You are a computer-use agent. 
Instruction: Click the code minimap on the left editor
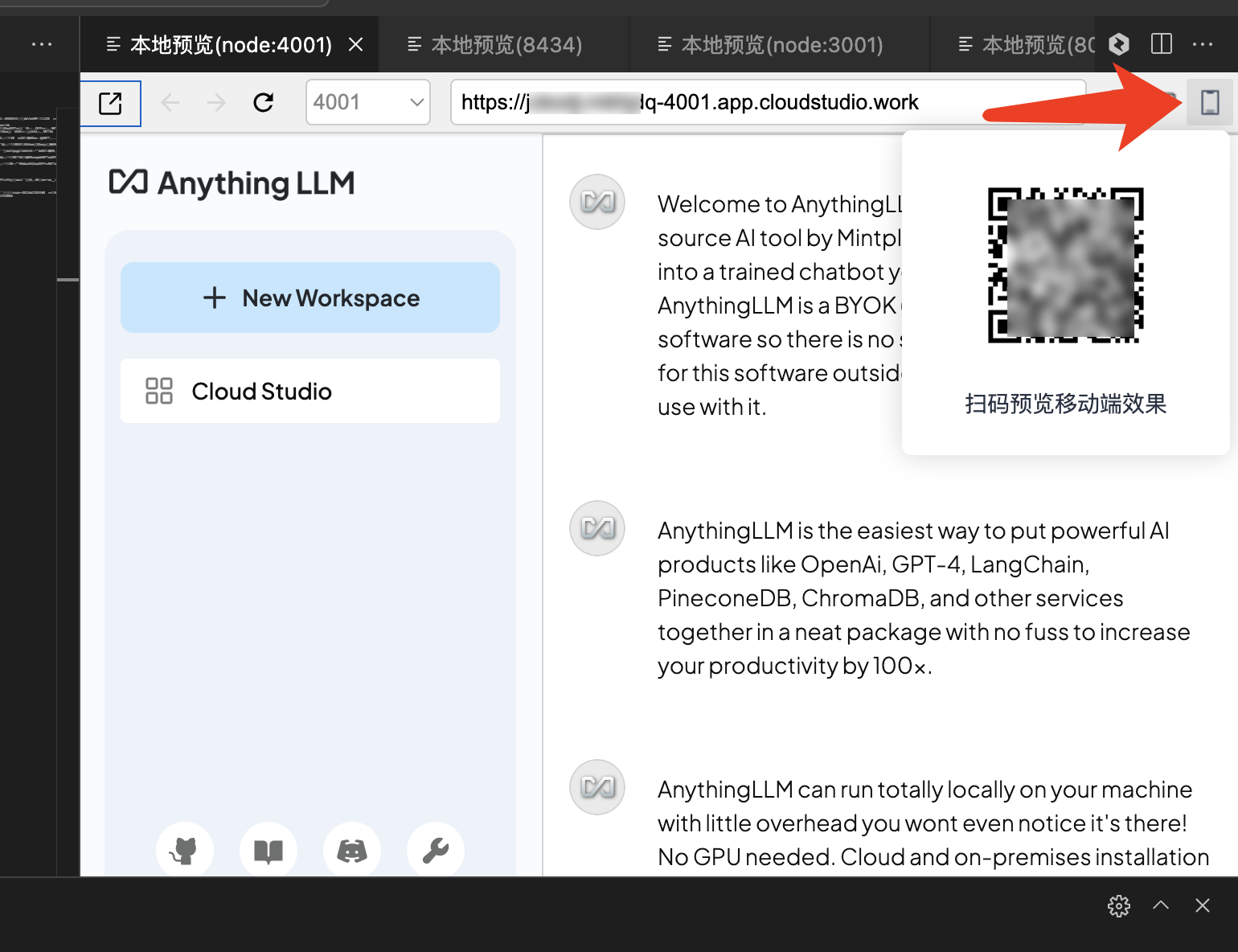click(x=28, y=157)
